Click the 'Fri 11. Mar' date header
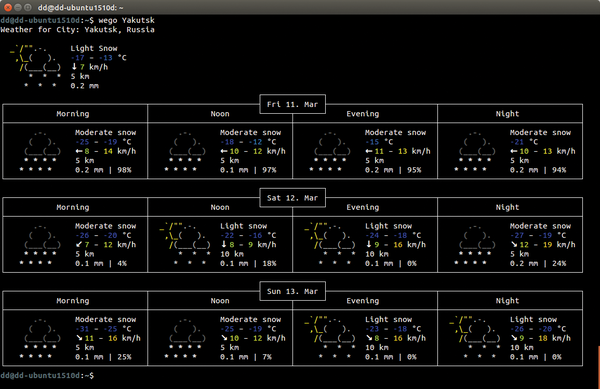 (x=292, y=104)
